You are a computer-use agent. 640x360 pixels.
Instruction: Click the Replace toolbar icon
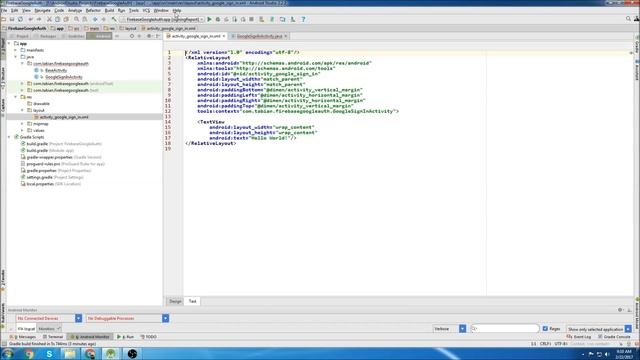point(84,19)
